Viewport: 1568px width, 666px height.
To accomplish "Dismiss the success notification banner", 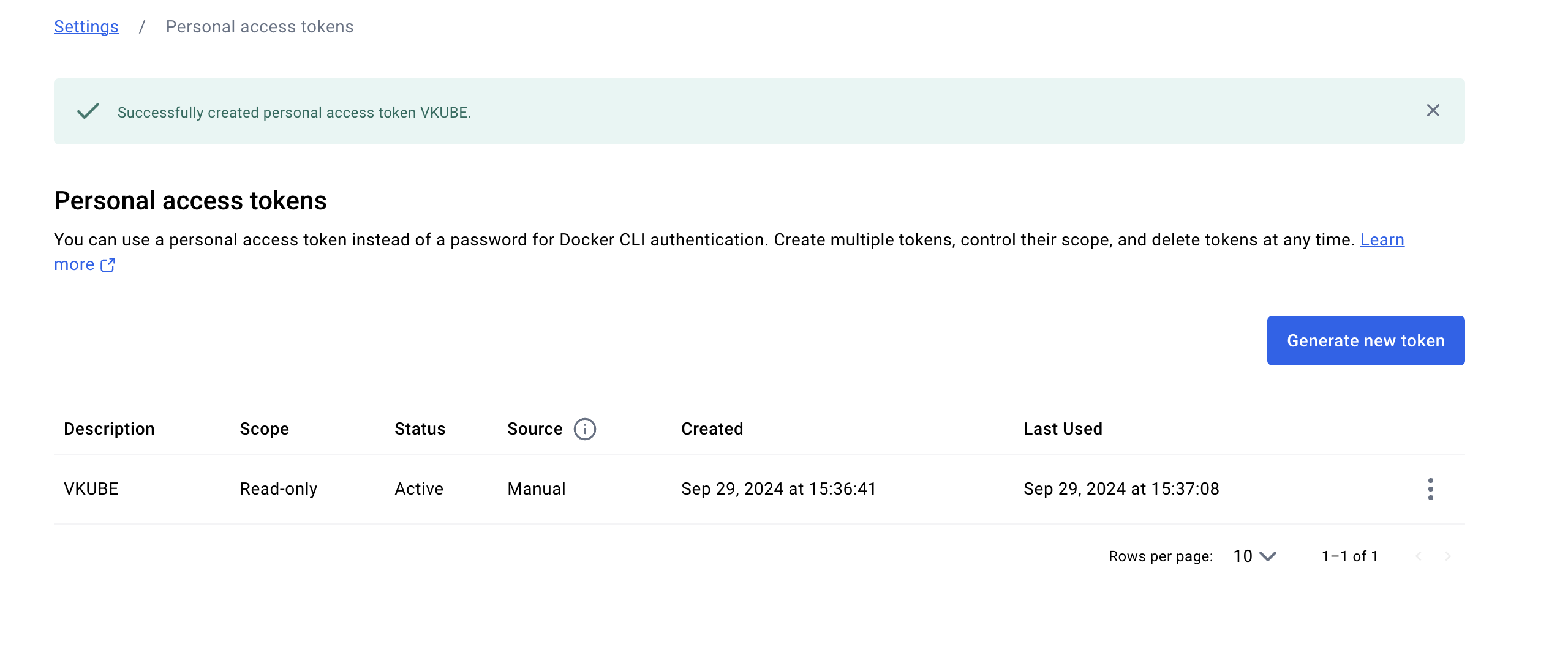I will [x=1433, y=111].
